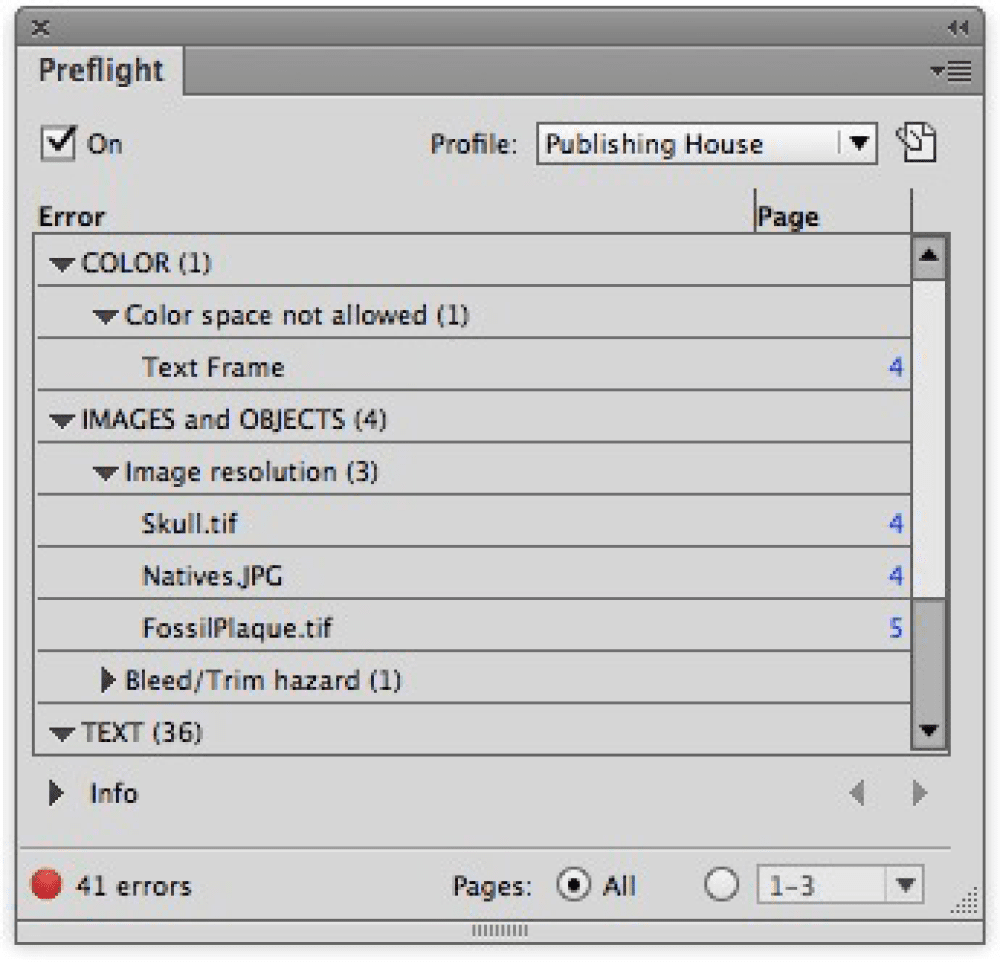The image size is (1000, 965).
Task: Go to previous error arrow
Action: 856,794
